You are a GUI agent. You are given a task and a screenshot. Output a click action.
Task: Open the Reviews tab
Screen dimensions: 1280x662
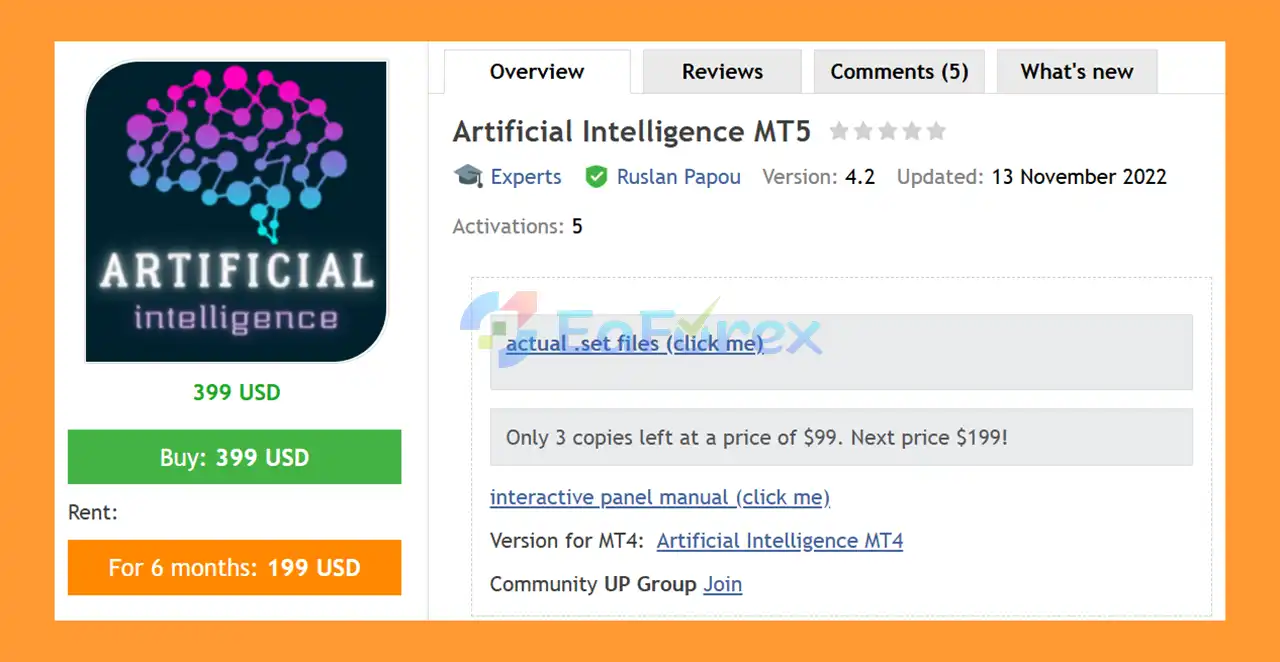point(722,72)
